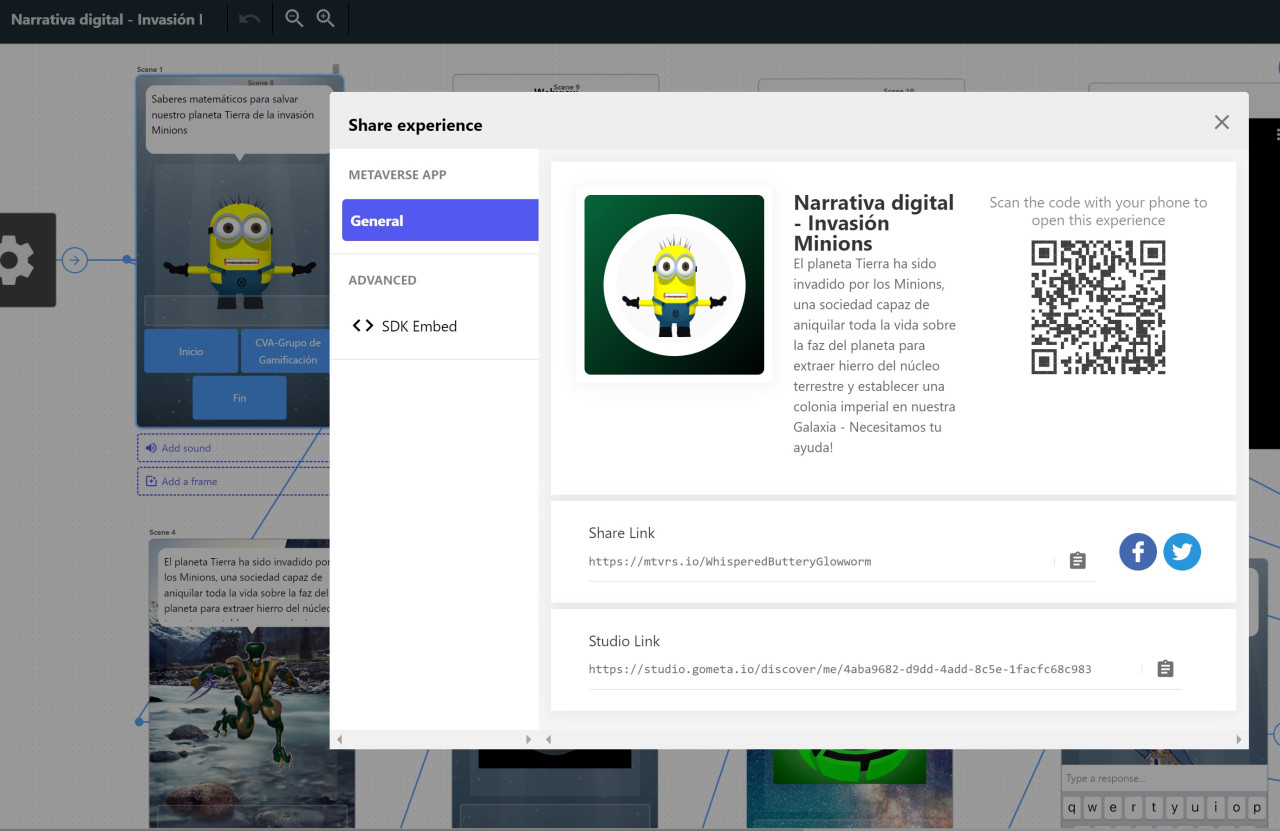Share the experience on Facebook
This screenshot has width=1280, height=831.
pyautogui.click(x=1138, y=552)
